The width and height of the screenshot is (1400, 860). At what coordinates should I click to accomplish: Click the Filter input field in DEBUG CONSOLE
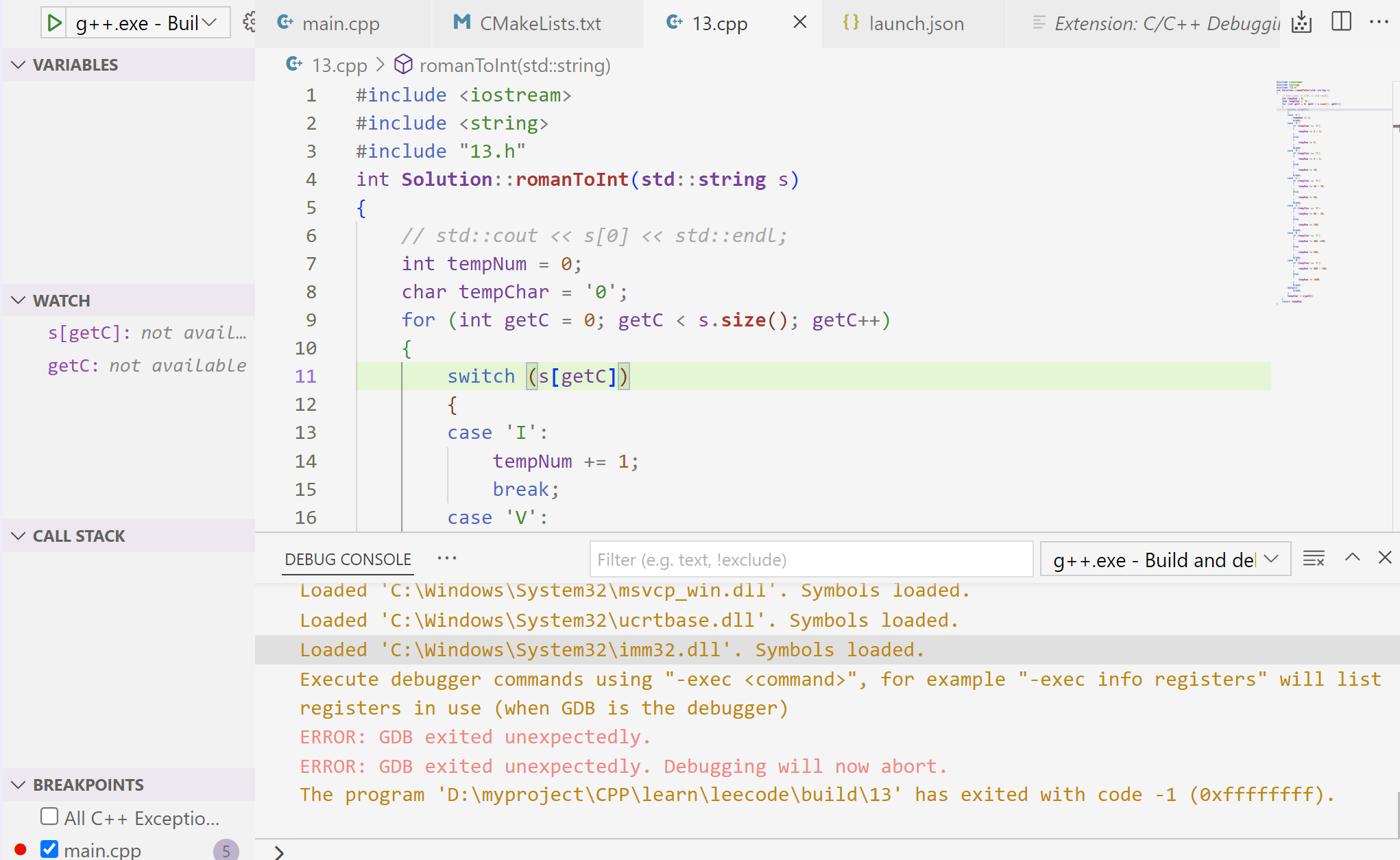810,559
